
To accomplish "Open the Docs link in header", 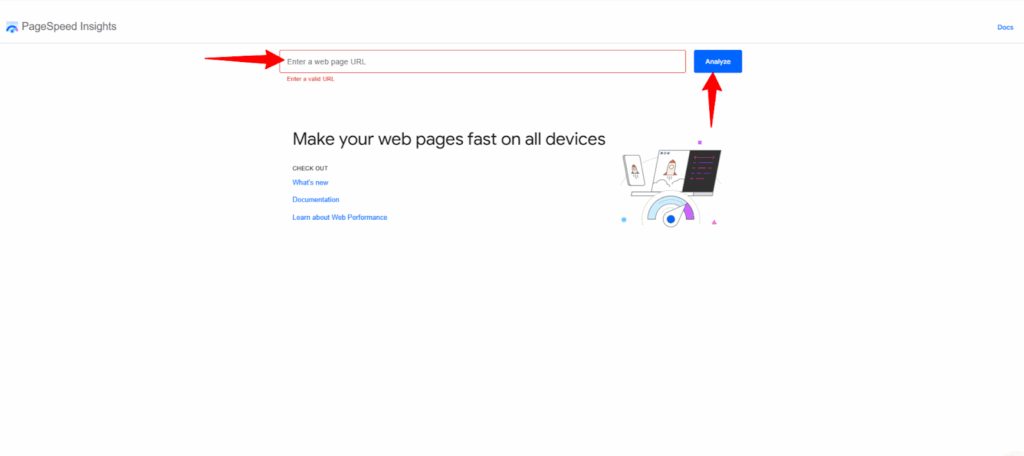I will pos(1005,27).
